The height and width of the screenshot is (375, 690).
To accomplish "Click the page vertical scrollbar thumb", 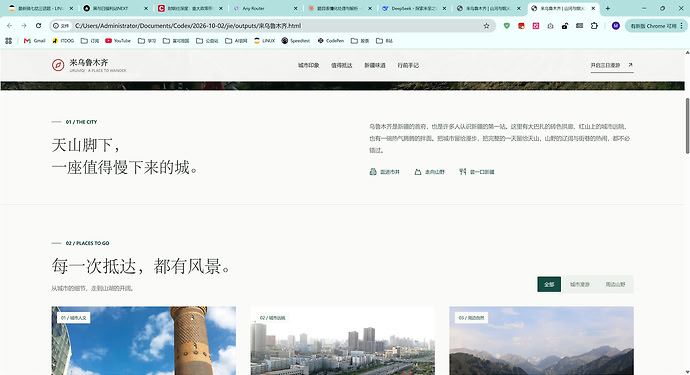I will click(x=687, y=126).
